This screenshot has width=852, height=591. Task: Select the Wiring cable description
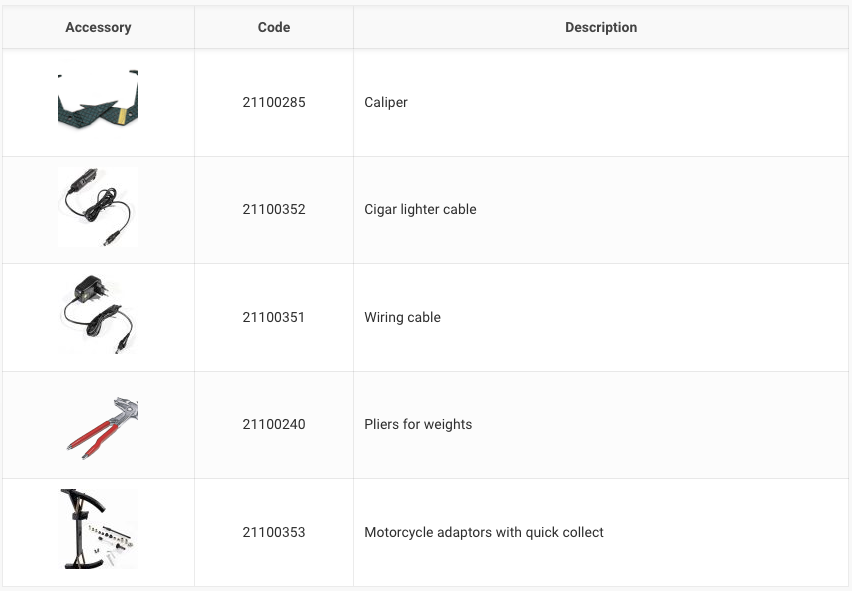402,317
